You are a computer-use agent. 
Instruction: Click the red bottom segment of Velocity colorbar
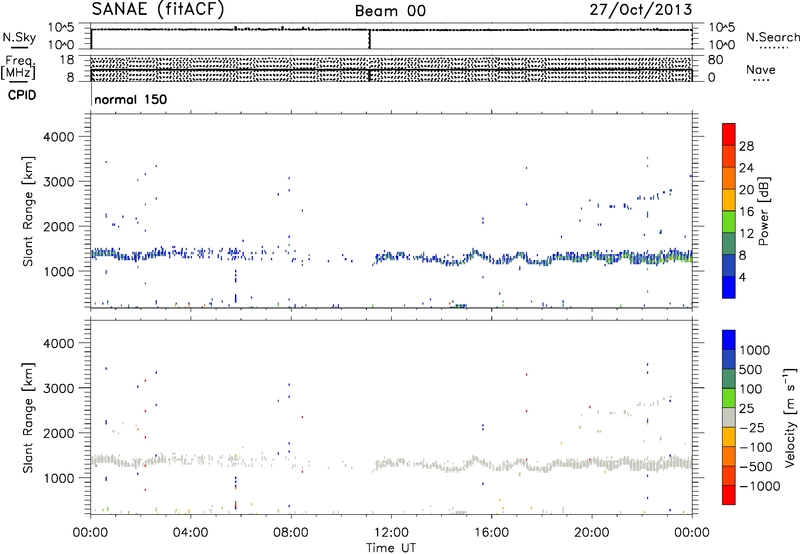click(729, 495)
